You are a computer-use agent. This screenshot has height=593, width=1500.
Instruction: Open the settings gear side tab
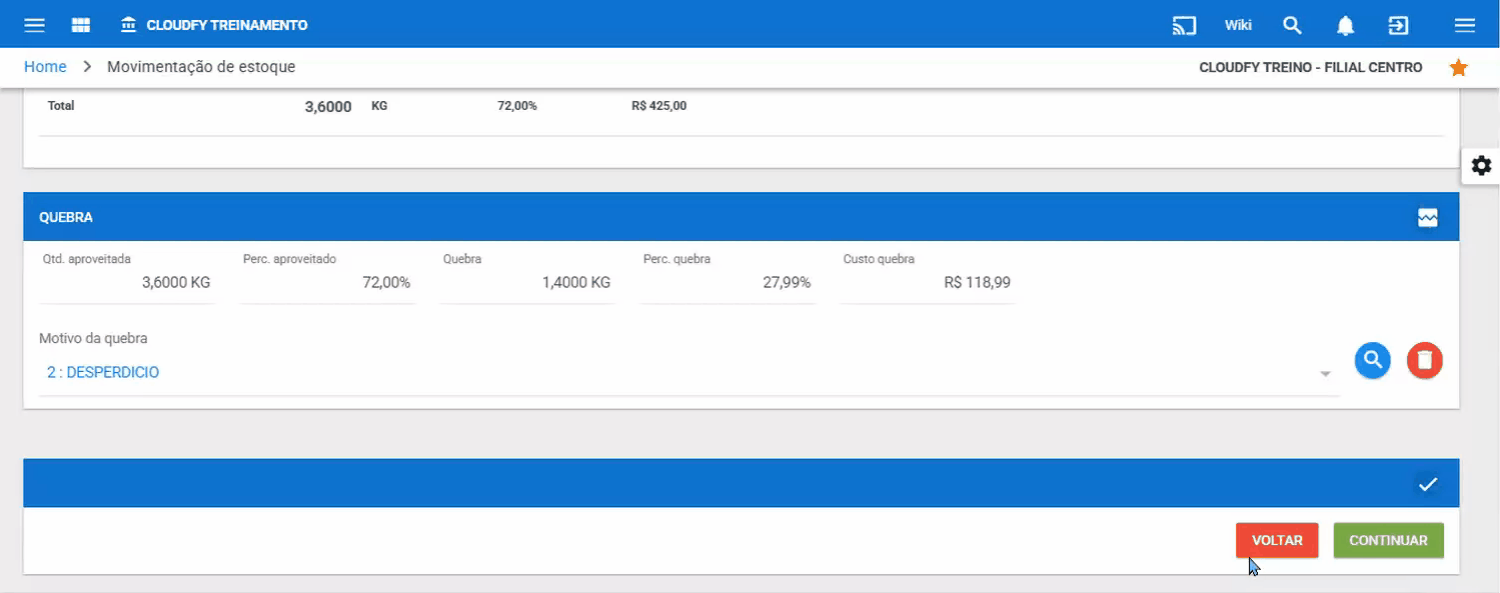tap(1481, 166)
